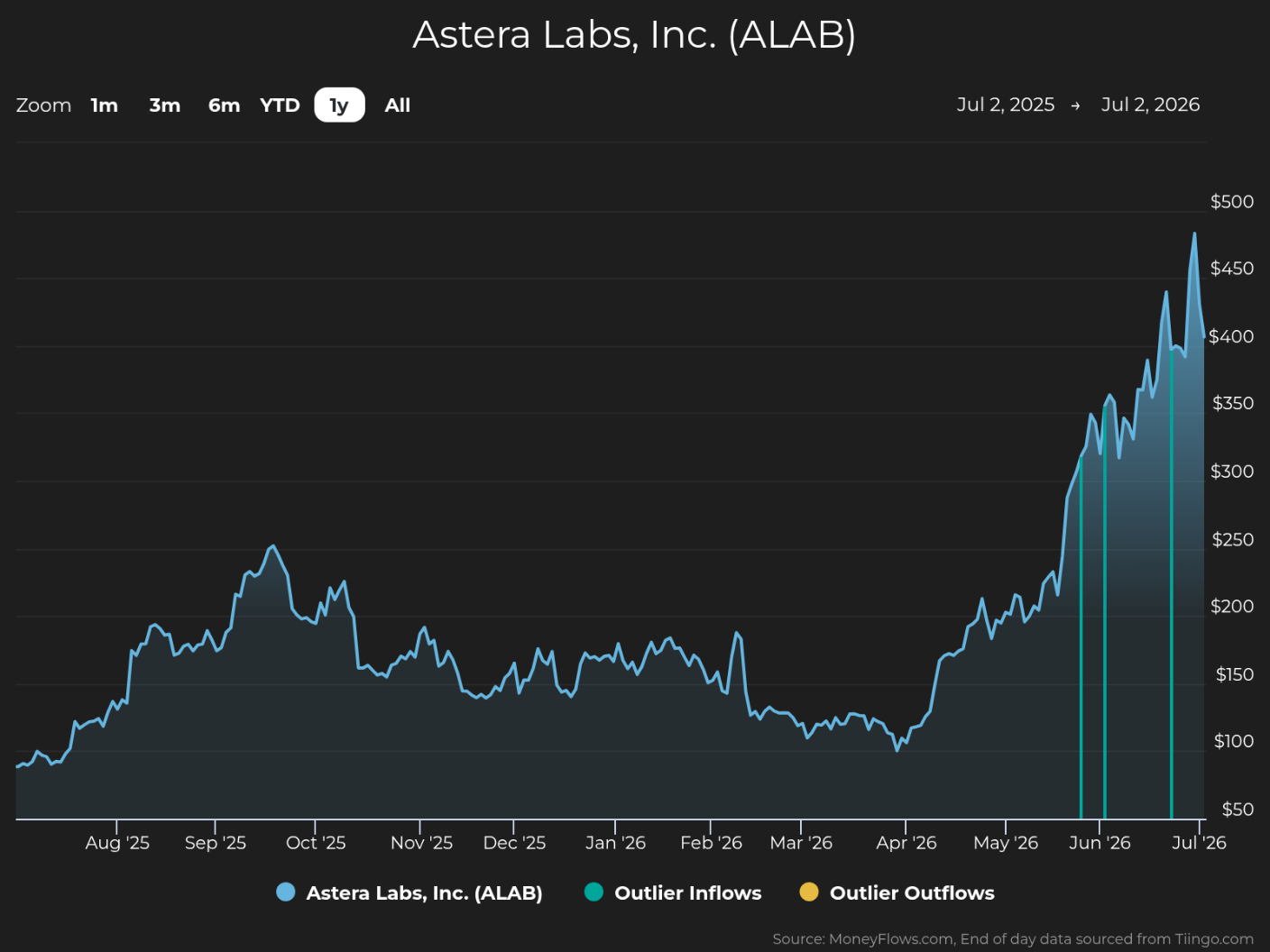Image resolution: width=1270 pixels, height=952 pixels.
Task: Click the May '26 x-axis label
Action: pos(1006,843)
